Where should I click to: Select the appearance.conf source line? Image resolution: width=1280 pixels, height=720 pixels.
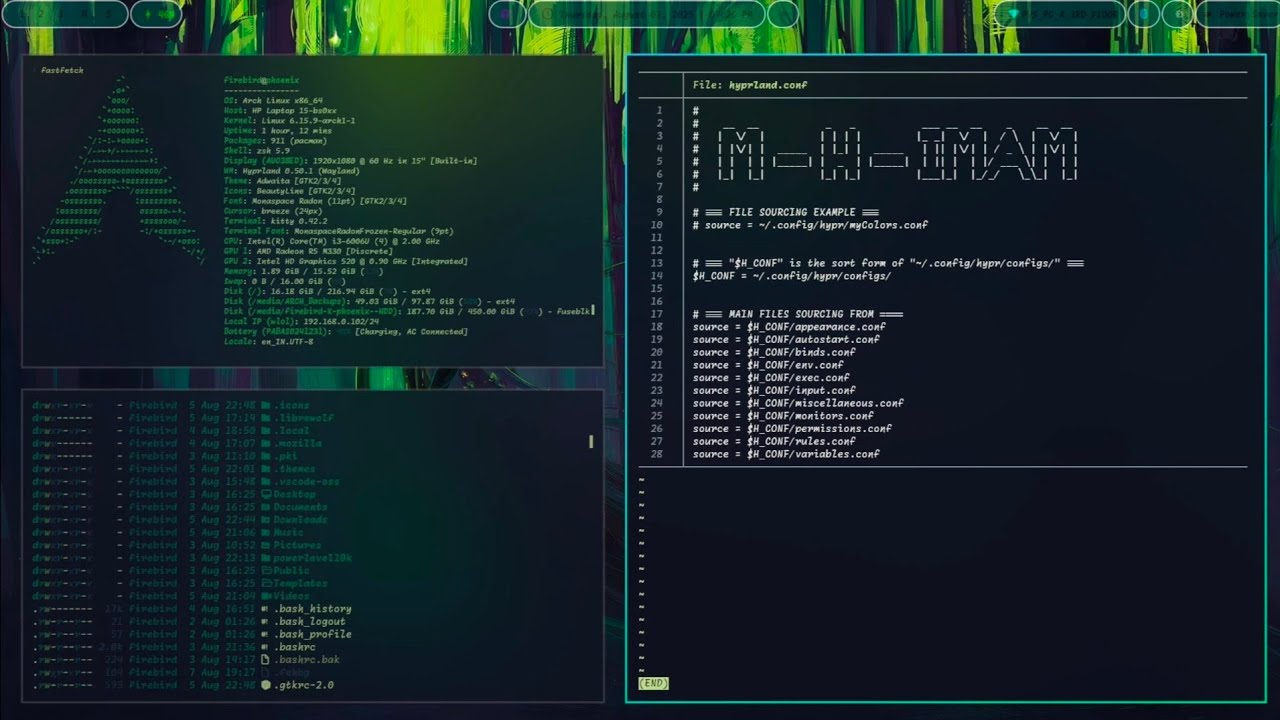(789, 327)
